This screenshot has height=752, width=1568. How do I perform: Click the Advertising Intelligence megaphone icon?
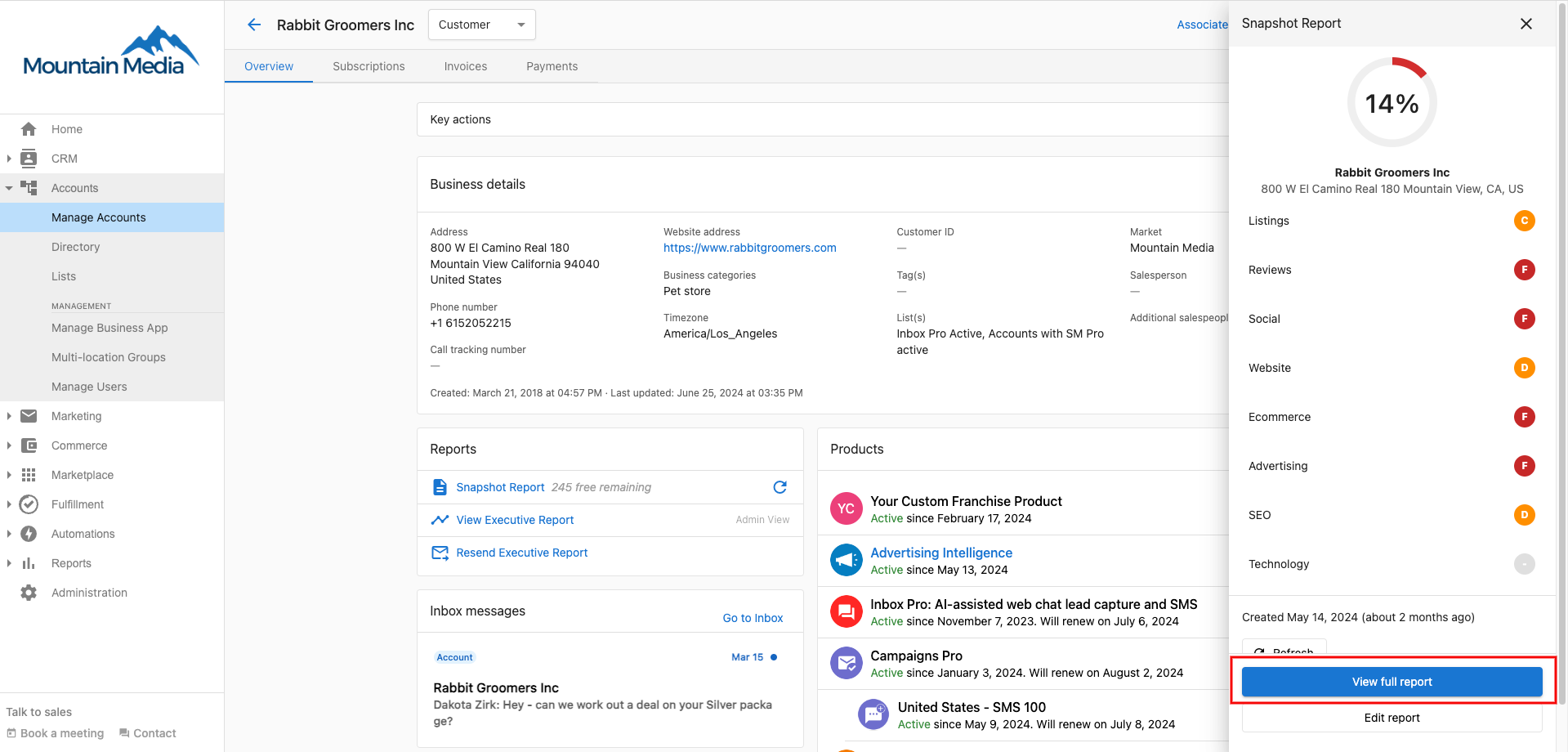click(847, 560)
